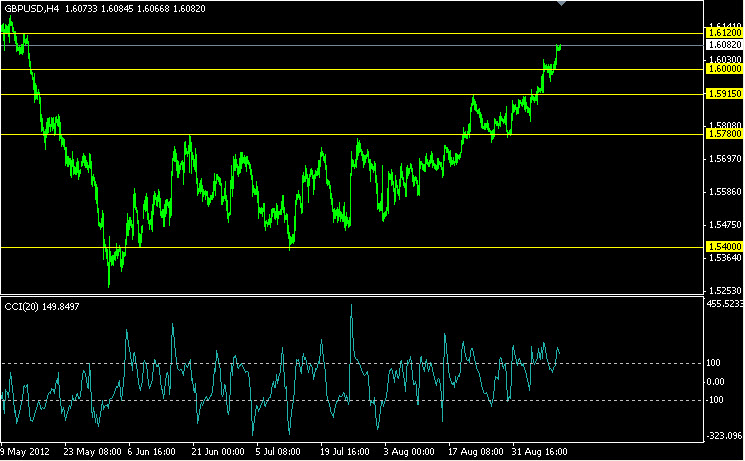Click the open price value 1.60733

[82, 9]
